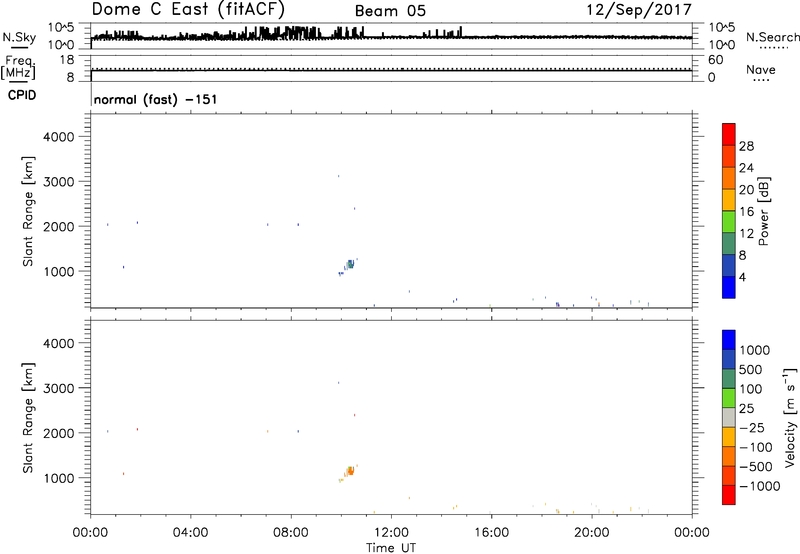Click the '20:00' time axis tick label
Screen dimensions: 800x554
pos(592,533)
